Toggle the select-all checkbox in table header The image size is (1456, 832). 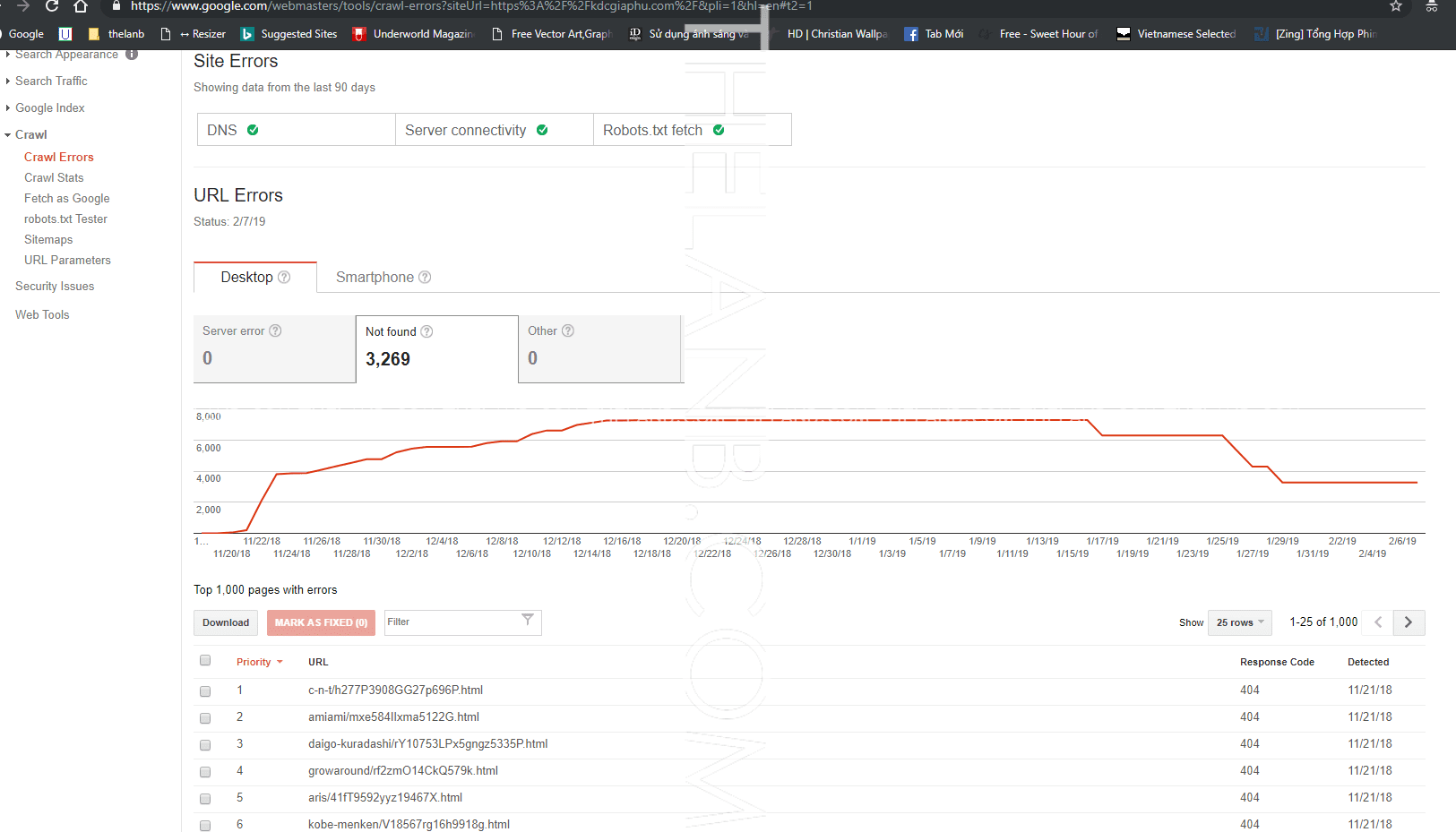[x=205, y=661]
